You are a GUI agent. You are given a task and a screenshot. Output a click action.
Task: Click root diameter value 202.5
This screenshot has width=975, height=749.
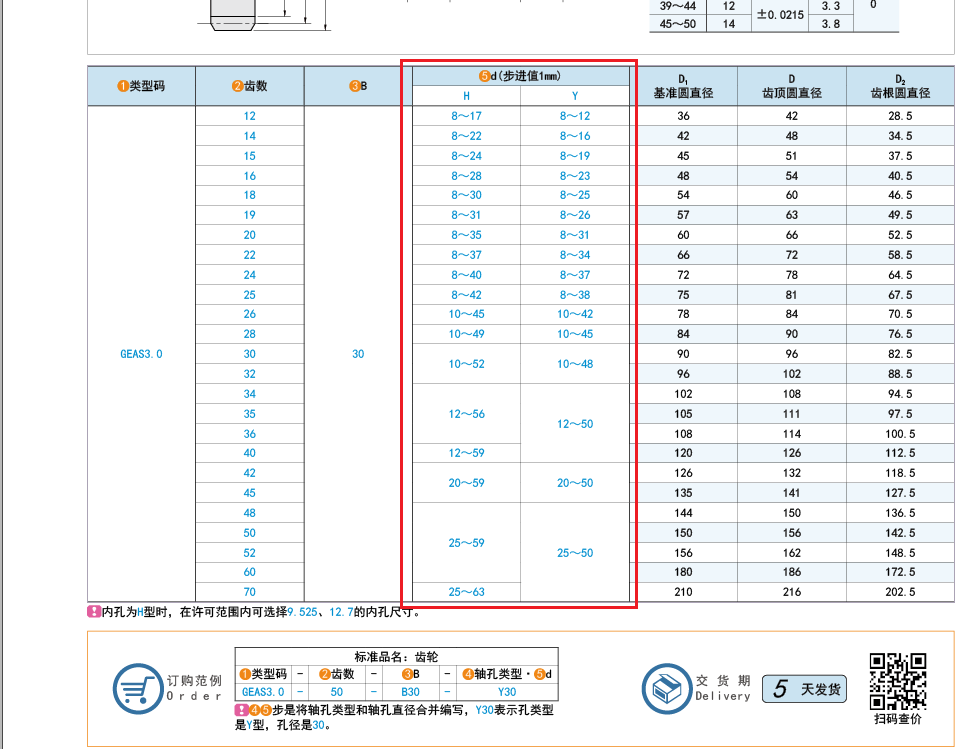(x=900, y=592)
